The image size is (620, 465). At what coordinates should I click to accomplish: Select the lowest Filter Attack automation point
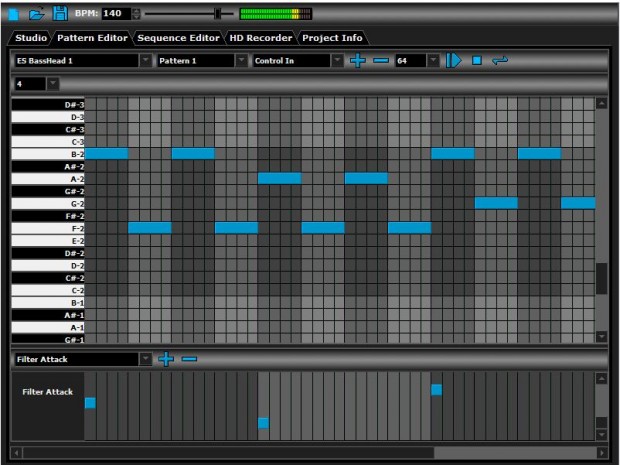(x=263, y=423)
